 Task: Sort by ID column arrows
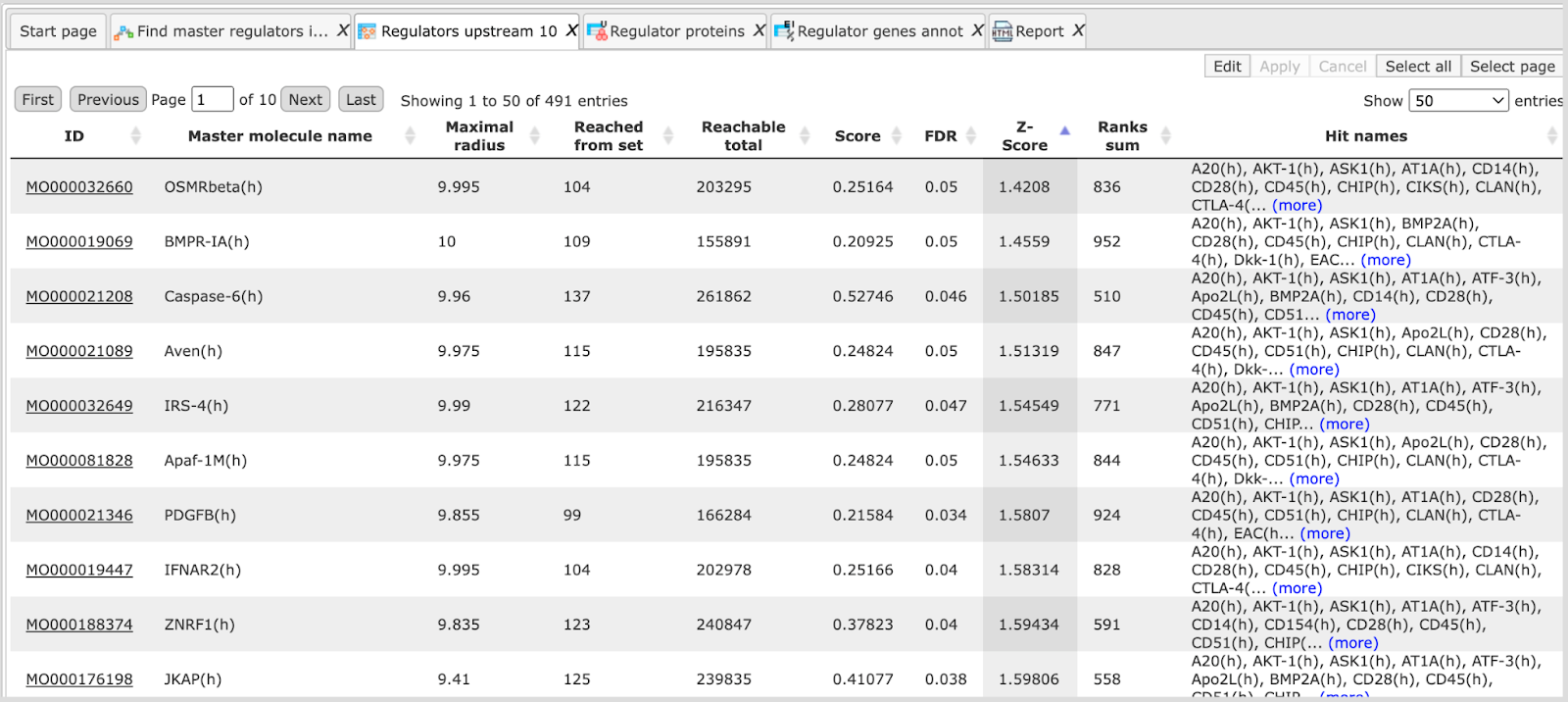(135, 136)
